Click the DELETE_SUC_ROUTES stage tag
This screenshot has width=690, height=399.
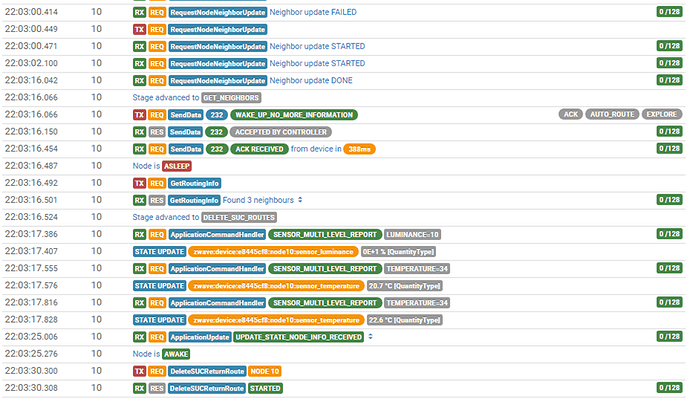pyautogui.click(x=239, y=217)
